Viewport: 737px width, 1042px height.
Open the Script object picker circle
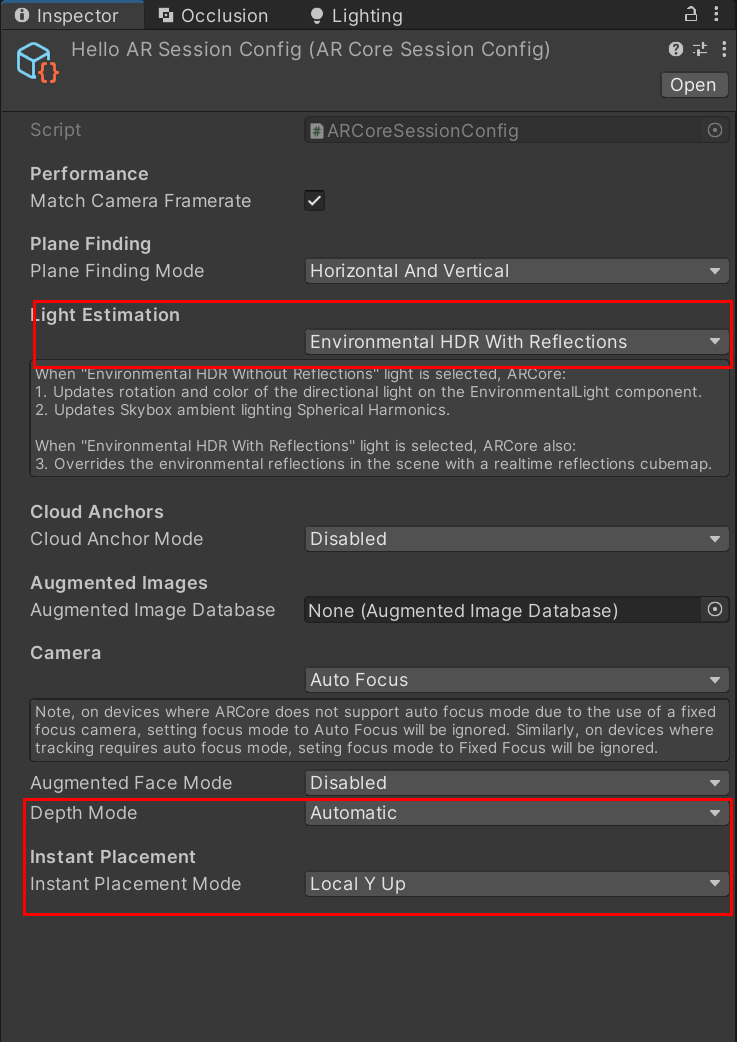(715, 130)
